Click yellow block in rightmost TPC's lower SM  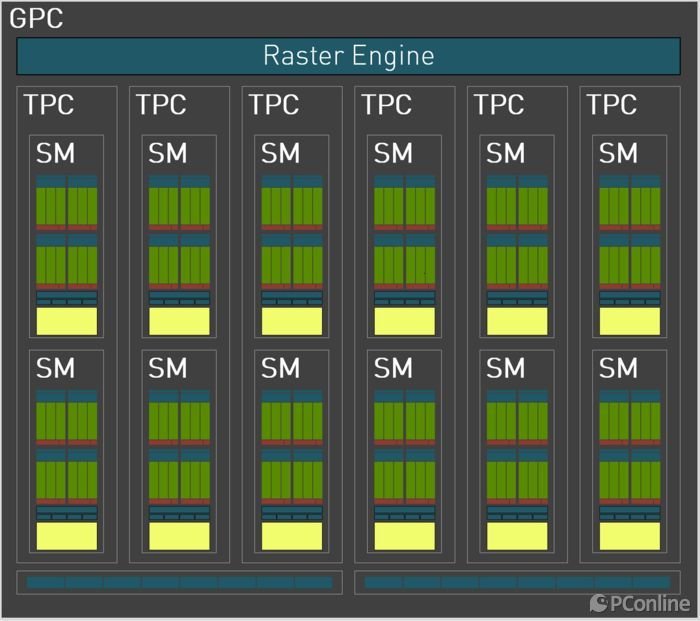click(x=629, y=536)
